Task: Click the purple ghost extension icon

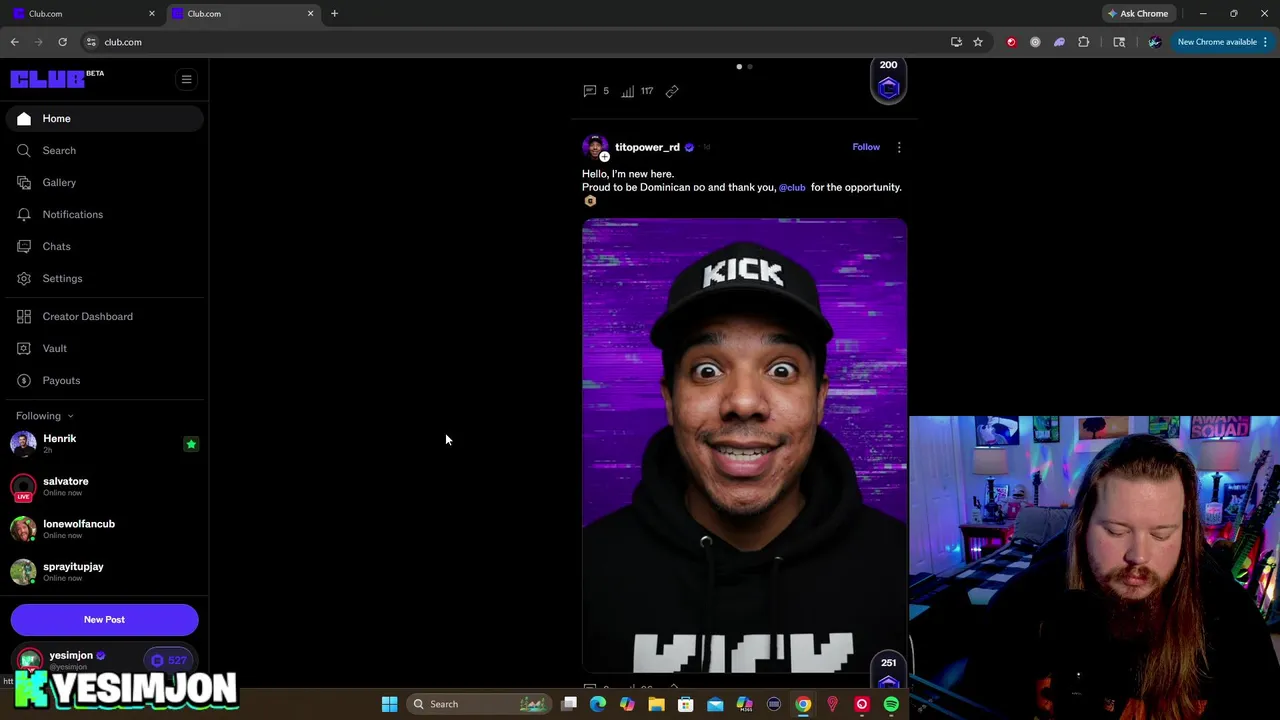Action: point(1059,42)
